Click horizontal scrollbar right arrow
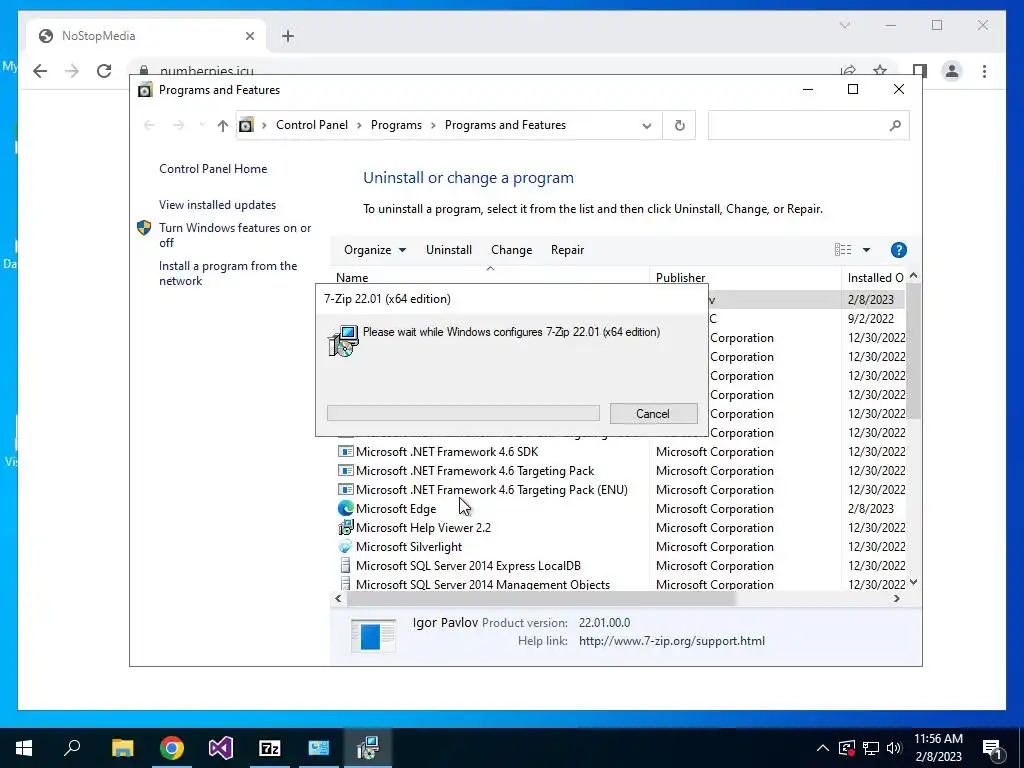 click(x=897, y=598)
